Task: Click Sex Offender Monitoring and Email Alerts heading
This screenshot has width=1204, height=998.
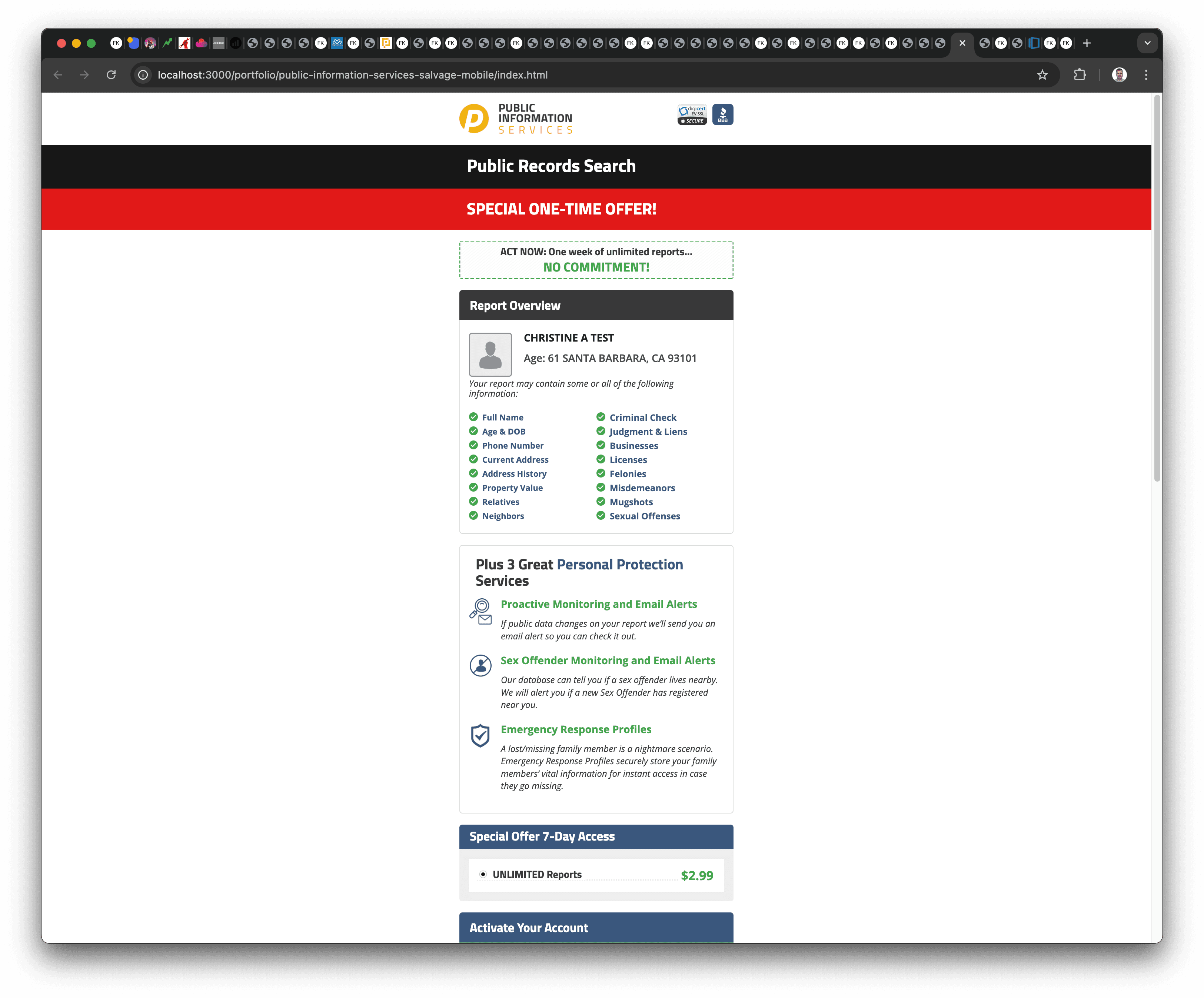Action: pos(608,660)
